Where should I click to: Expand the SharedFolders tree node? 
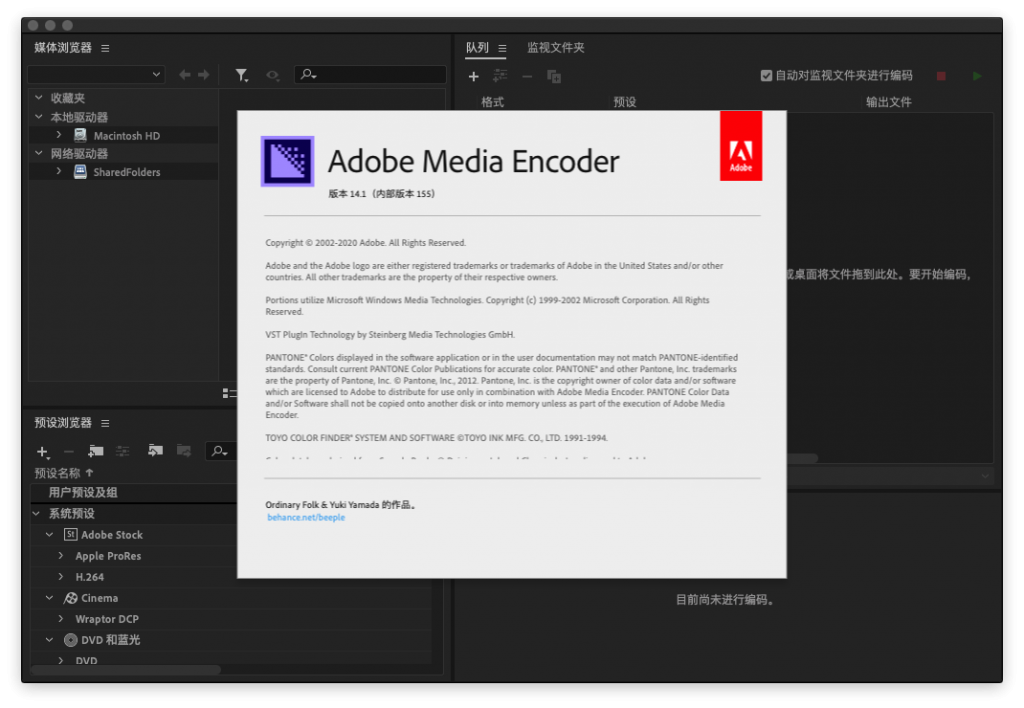pyautogui.click(x=59, y=171)
